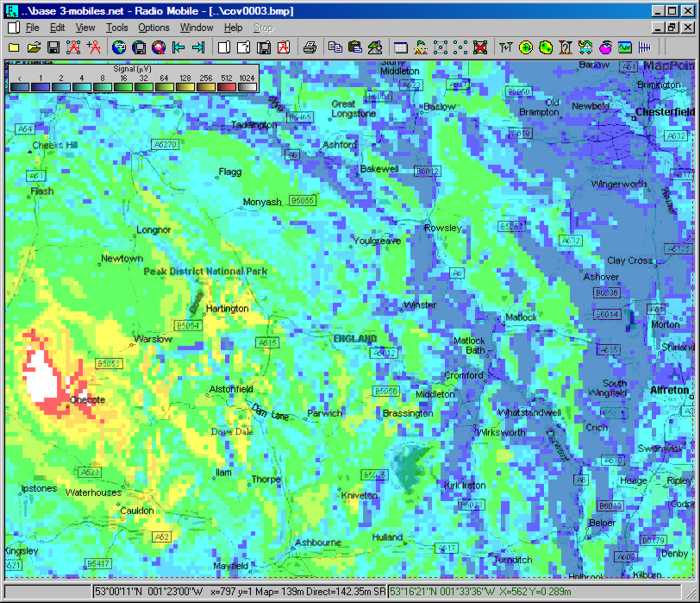The height and width of the screenshot is (603, 700).
Task: Click the scattered dots icon
Action: point(460,47)
